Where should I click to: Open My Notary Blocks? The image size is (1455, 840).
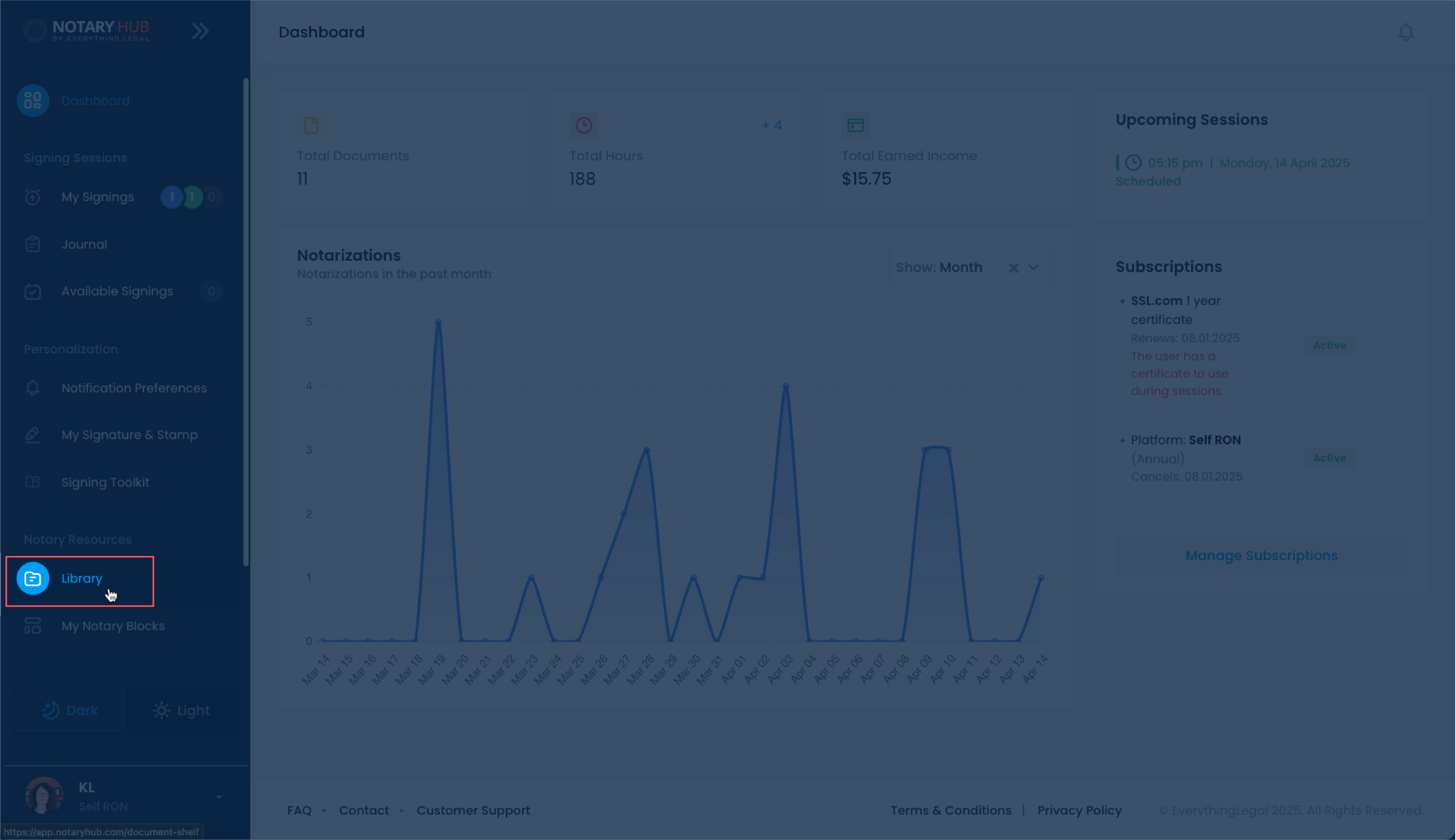pos(113,626)
